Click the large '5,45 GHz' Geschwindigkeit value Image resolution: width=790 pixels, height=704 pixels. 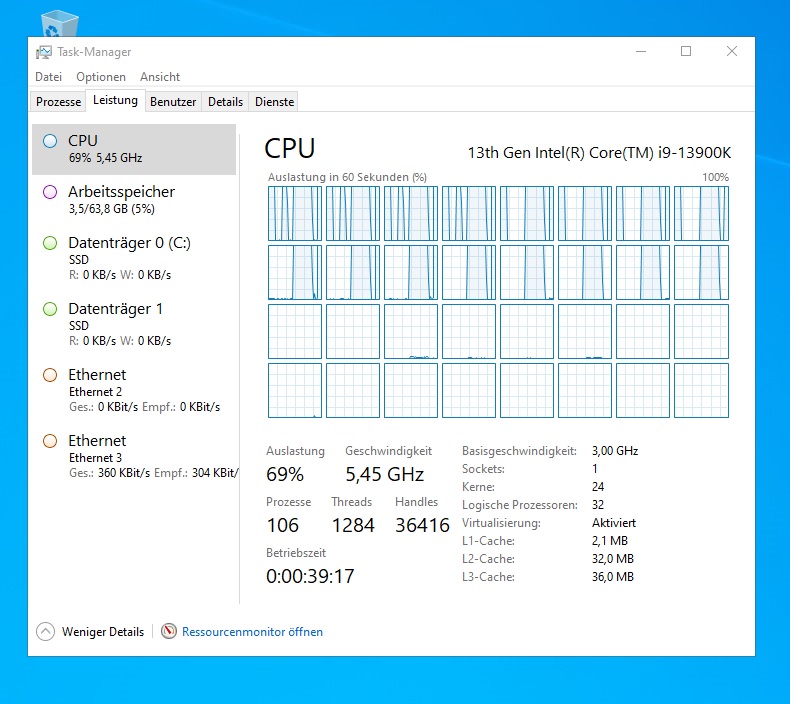click(384, 474)
